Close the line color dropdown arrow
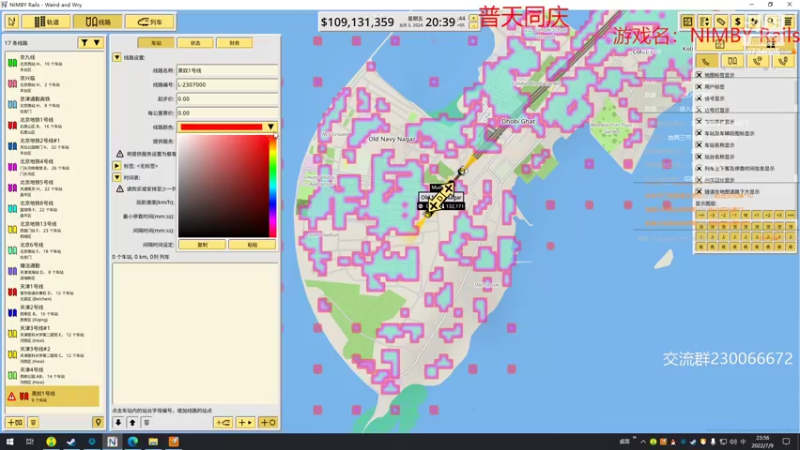The width and height of the screenshot is (800, 450). click(x=270, y=127)
